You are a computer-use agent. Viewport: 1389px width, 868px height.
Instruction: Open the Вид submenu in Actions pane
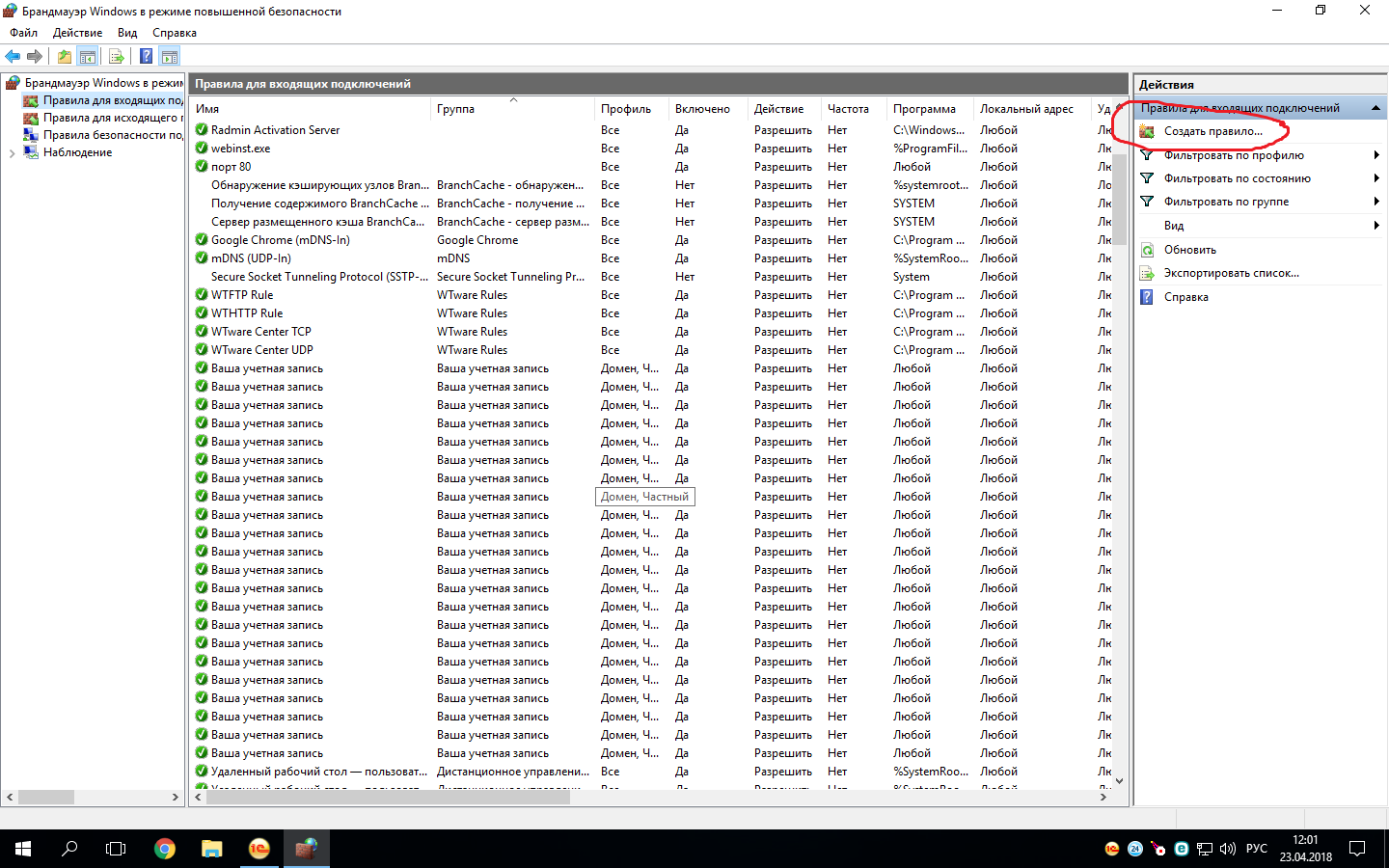tap(1261, 226)
